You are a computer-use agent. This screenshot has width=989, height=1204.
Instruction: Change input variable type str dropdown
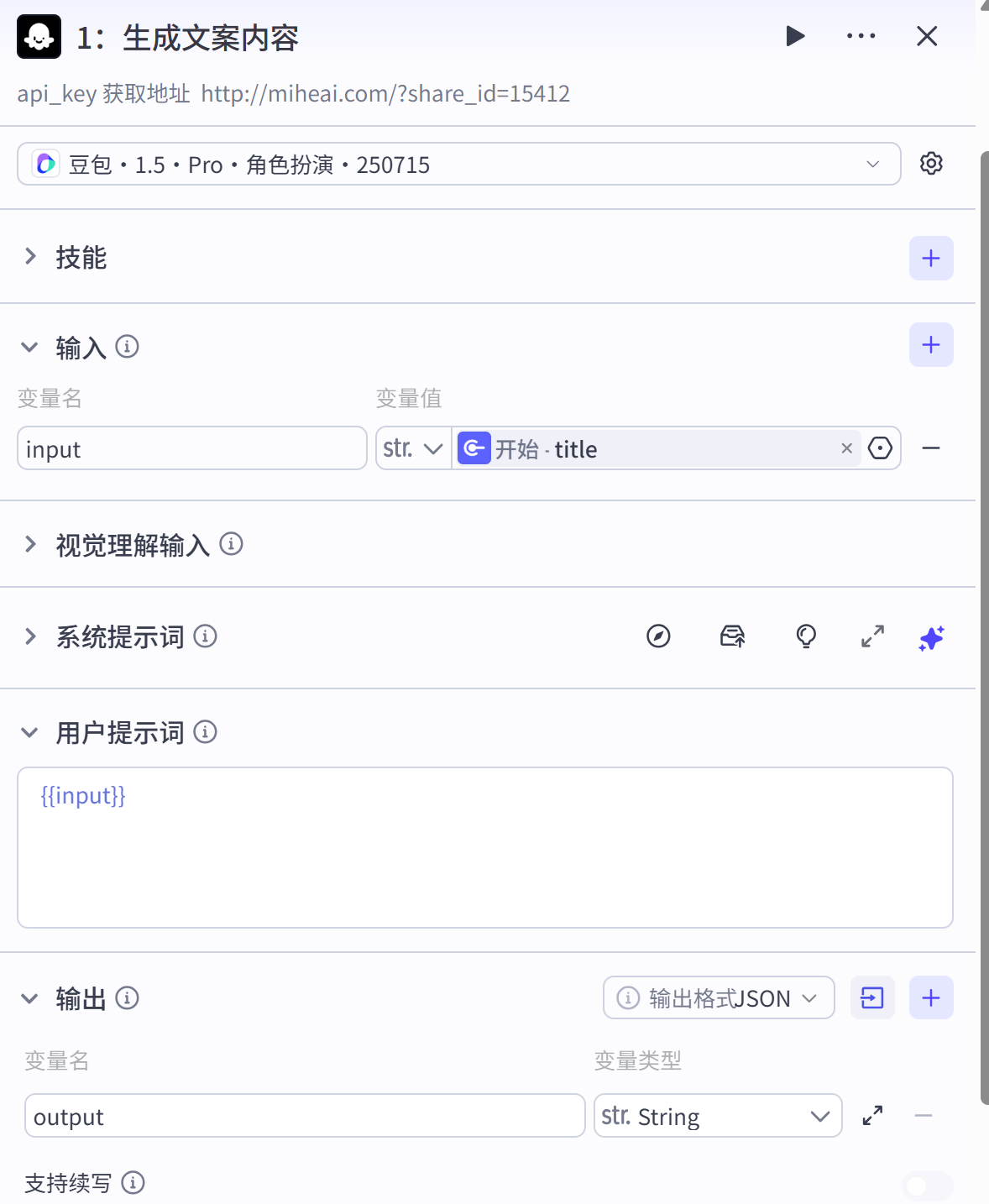coord(413,448)
